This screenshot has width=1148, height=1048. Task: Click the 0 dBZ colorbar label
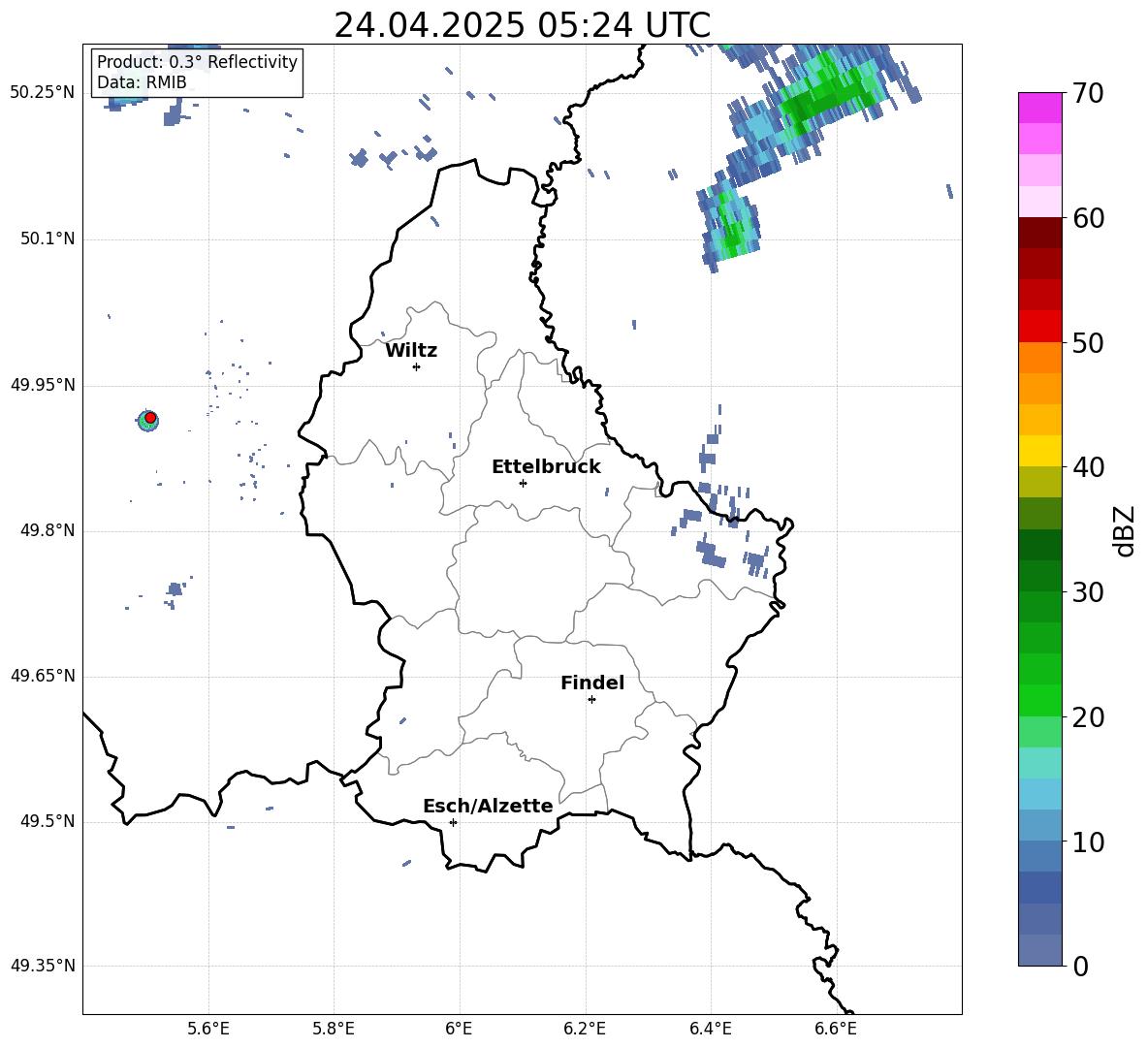1080,967
